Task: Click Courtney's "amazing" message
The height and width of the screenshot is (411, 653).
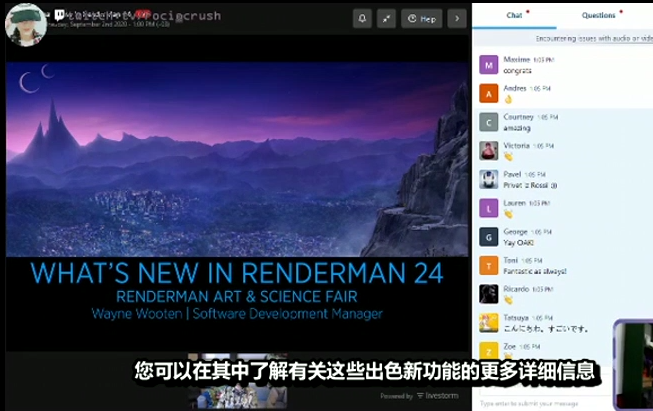Action: tap(517, 128)
